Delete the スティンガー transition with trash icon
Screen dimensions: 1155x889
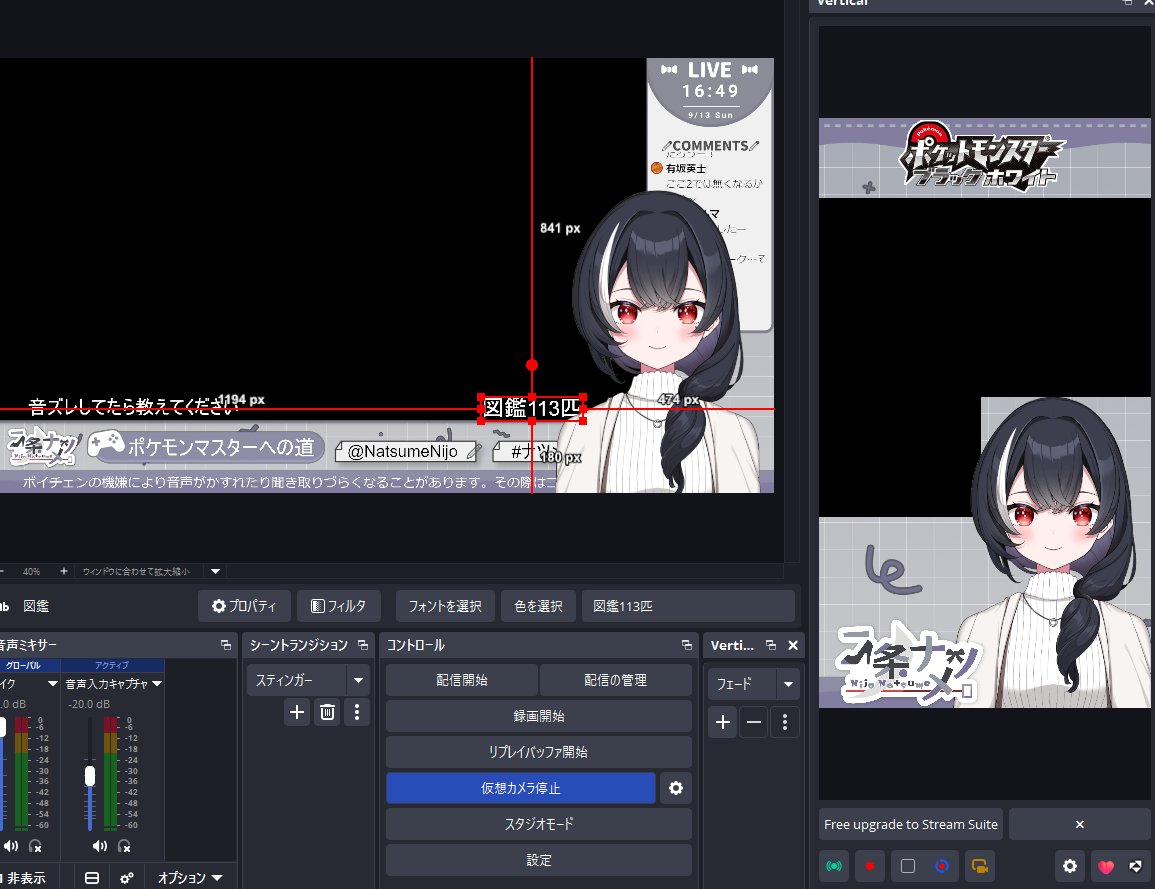pyautogui.click(x=327, y=712)
